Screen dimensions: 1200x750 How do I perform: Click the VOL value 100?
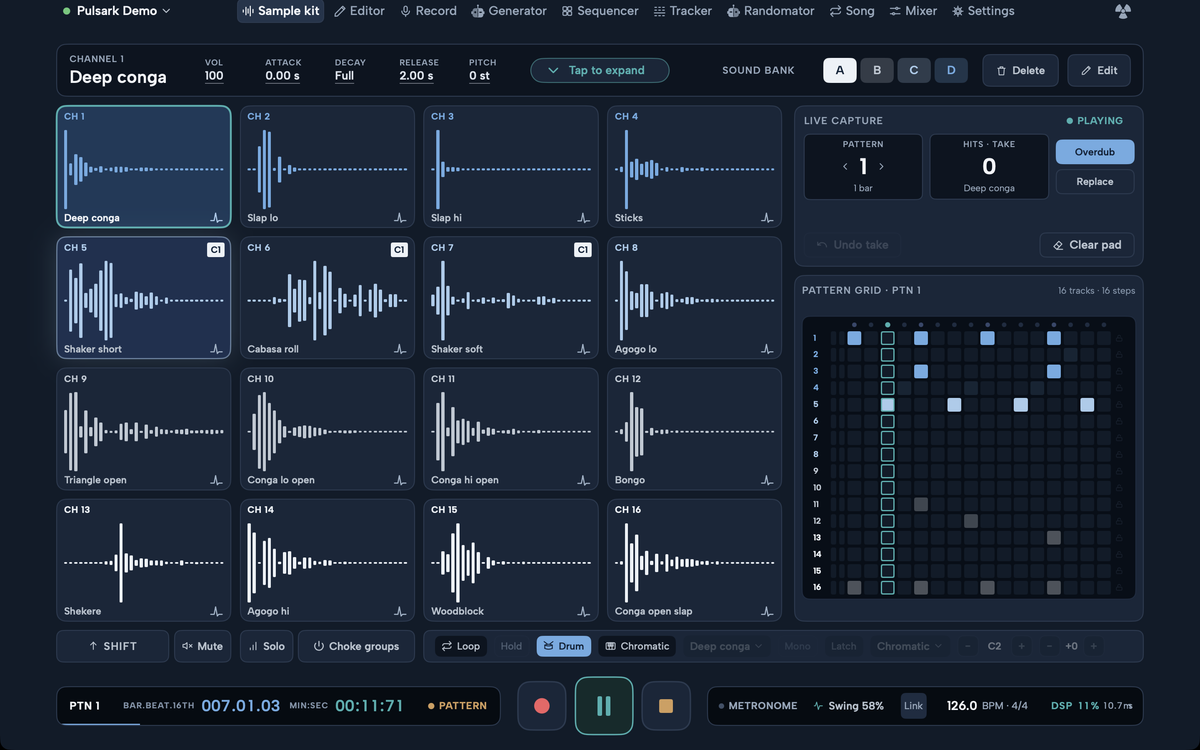tap(214, 76)
